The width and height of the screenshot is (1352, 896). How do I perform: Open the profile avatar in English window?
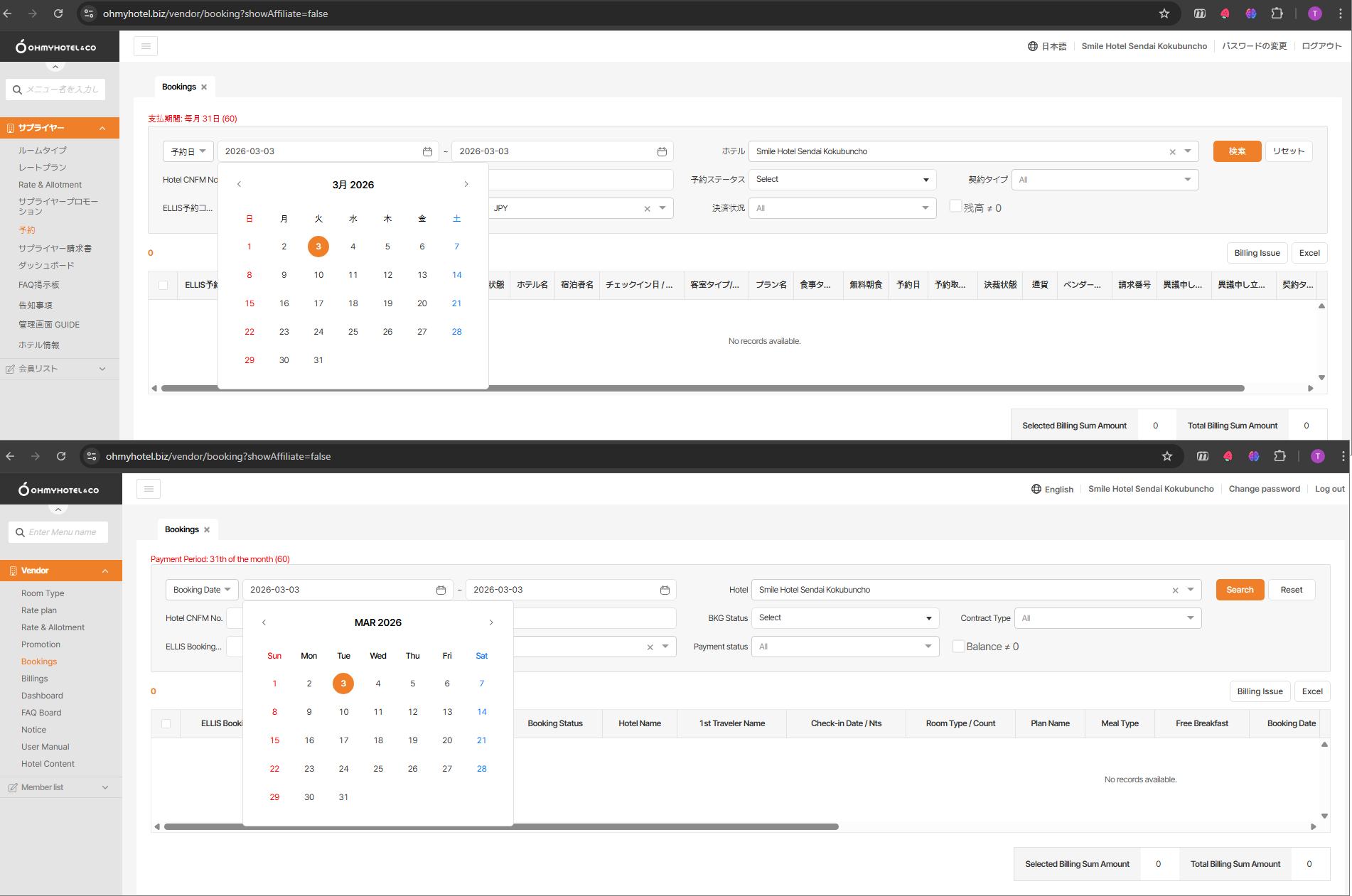point(1318,456)
